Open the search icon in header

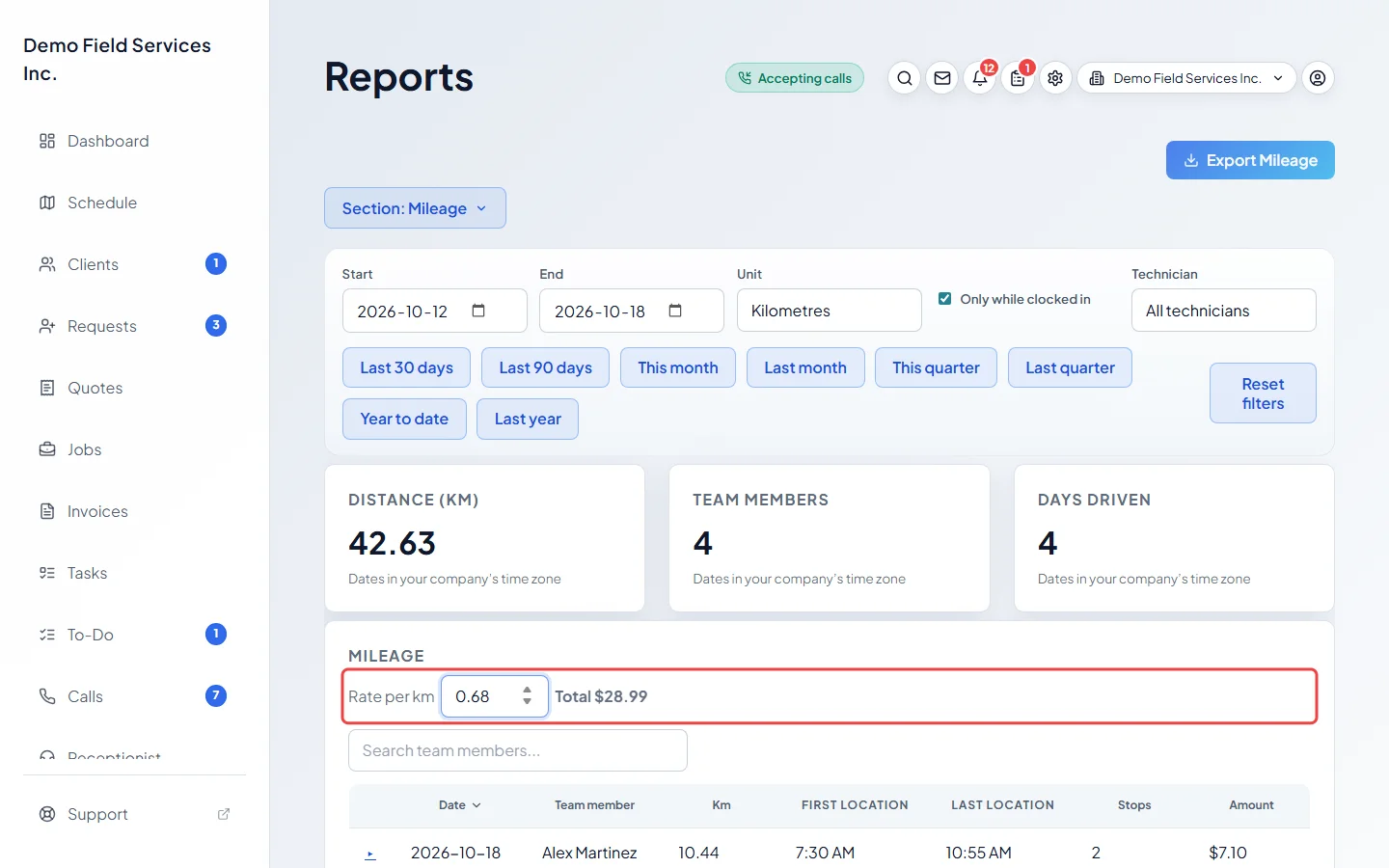(904, 78)
